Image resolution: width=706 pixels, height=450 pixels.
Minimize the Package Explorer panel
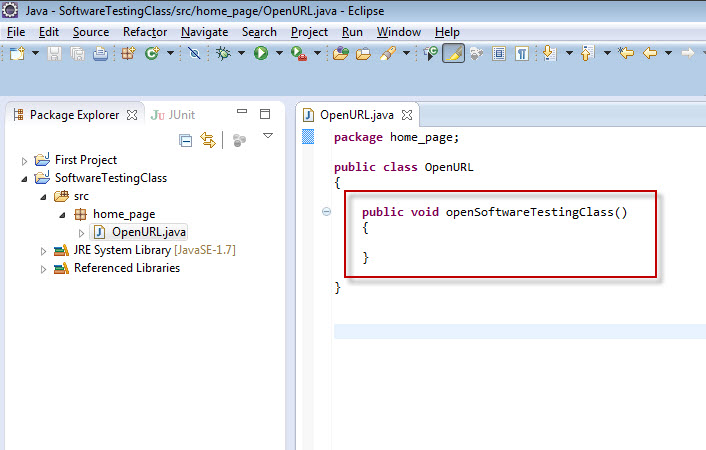(242, 111)
